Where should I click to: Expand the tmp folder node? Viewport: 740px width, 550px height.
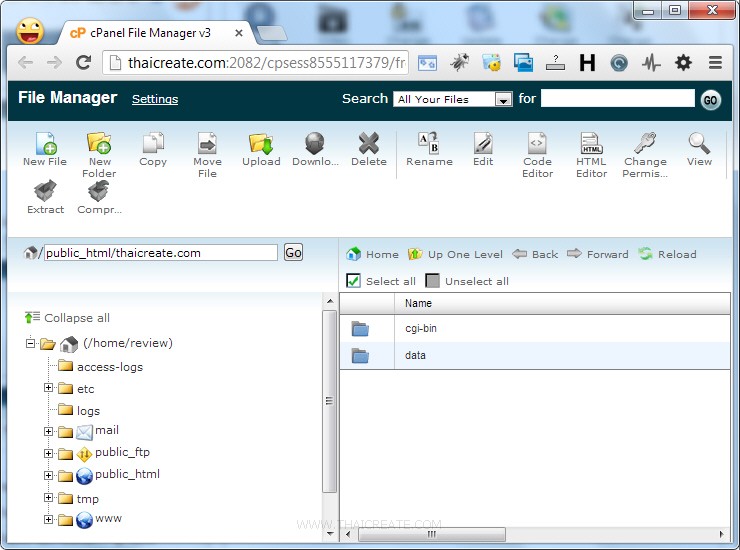coord(48,498)
